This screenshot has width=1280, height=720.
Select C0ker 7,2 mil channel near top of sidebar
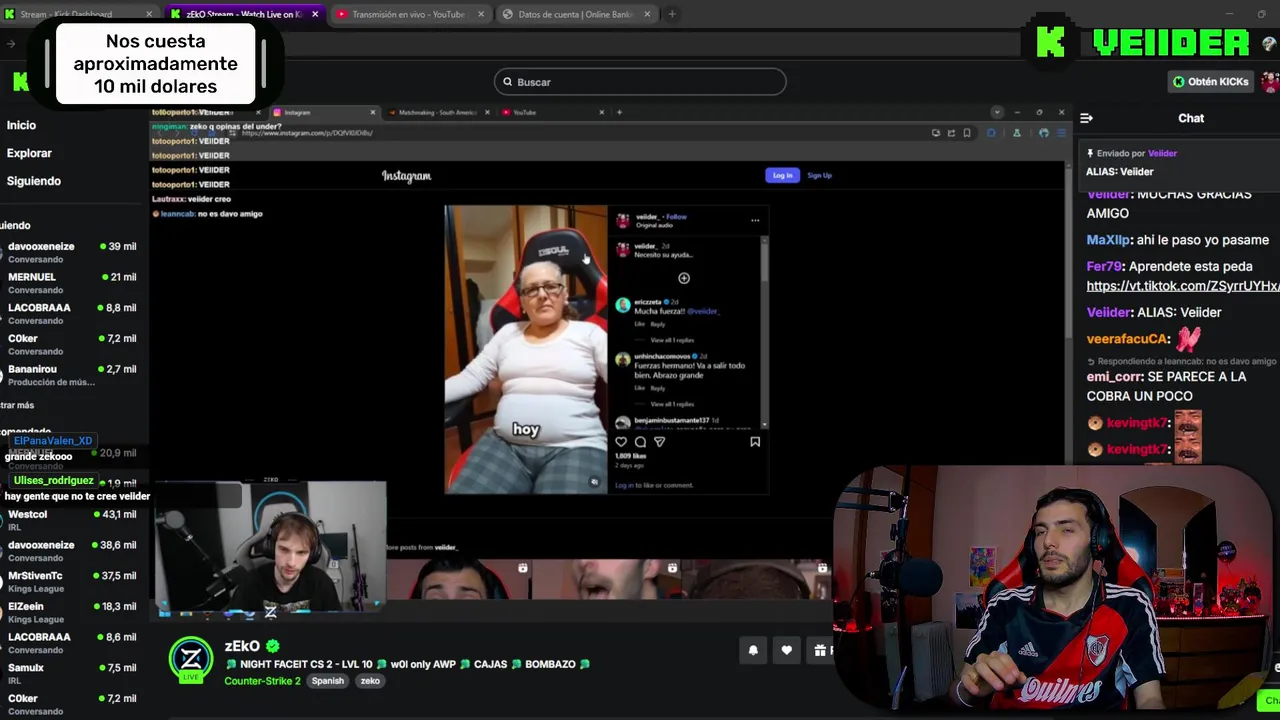pos(70,344)
